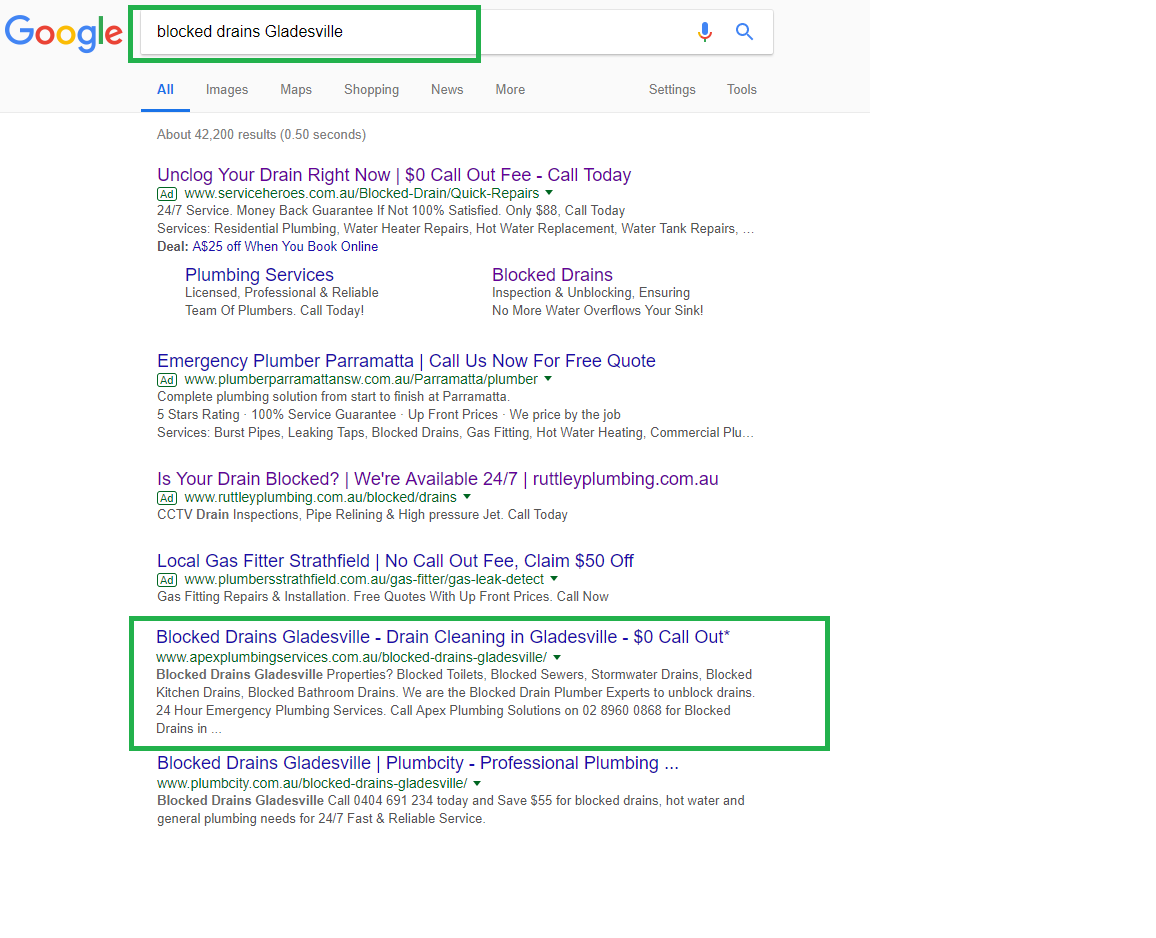
Task: Click the 'Blocked Drains Gladesville Properties?' snippet line
Action: (454, 675)
